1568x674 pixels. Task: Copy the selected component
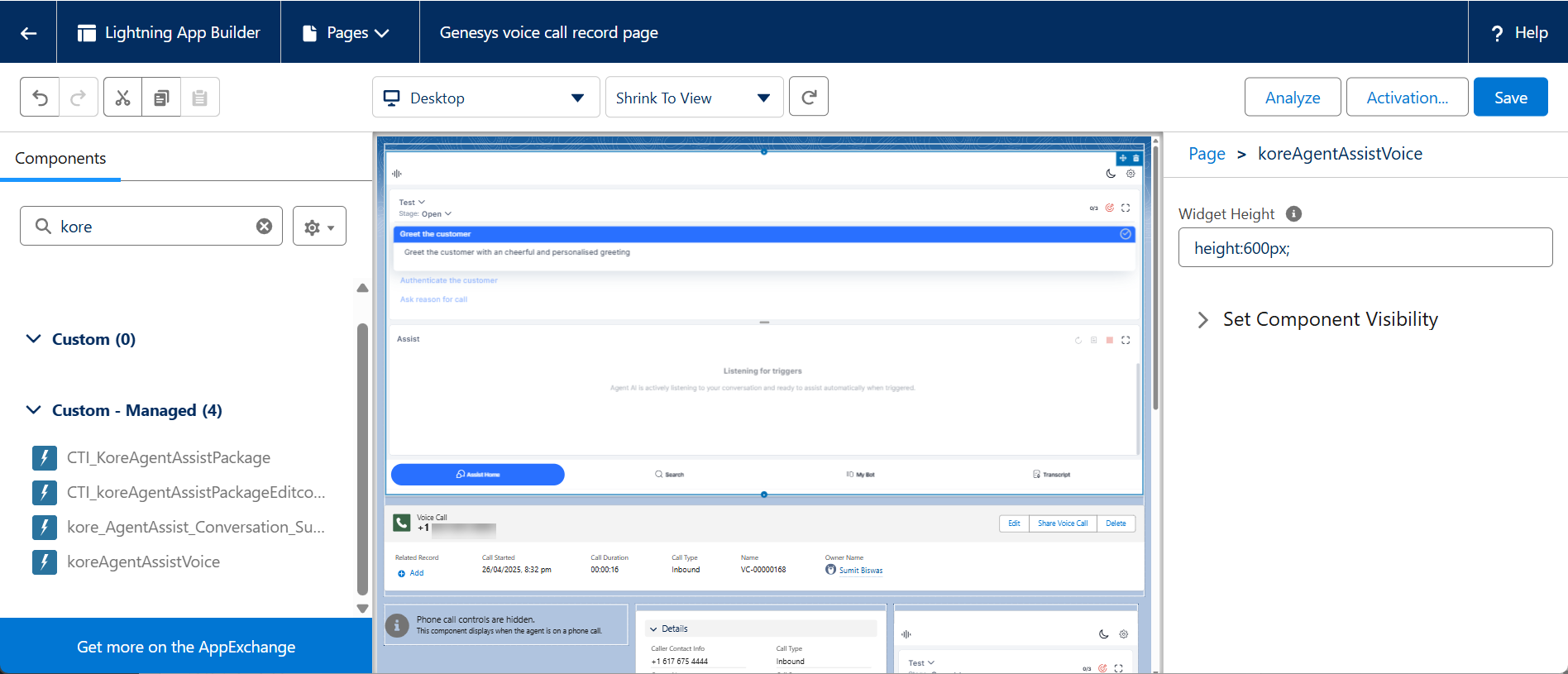(161, 98)
